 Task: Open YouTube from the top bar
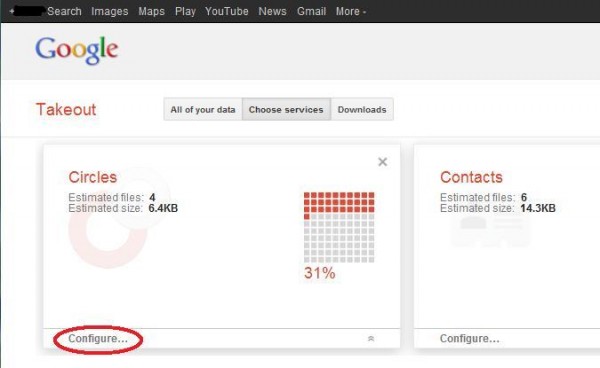point(227,11)
